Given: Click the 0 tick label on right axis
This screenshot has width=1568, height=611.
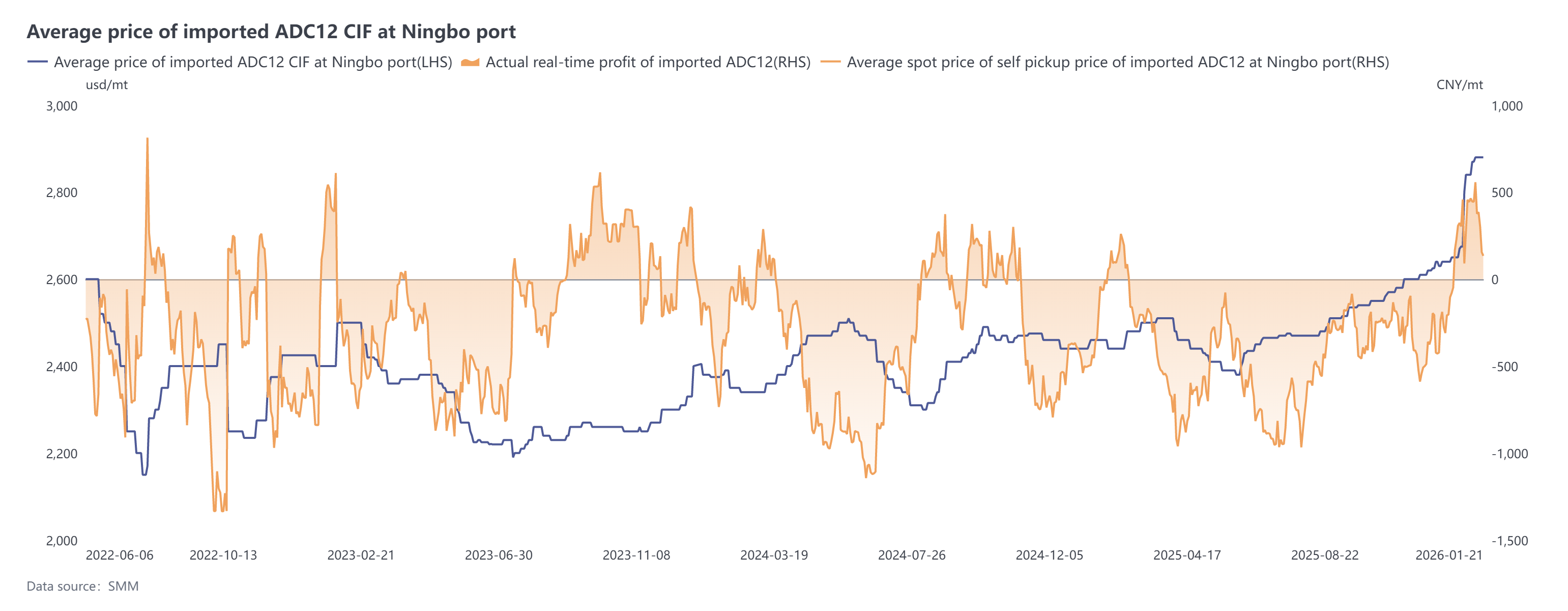Looking at the screenshot, I should click(1494, 280).
